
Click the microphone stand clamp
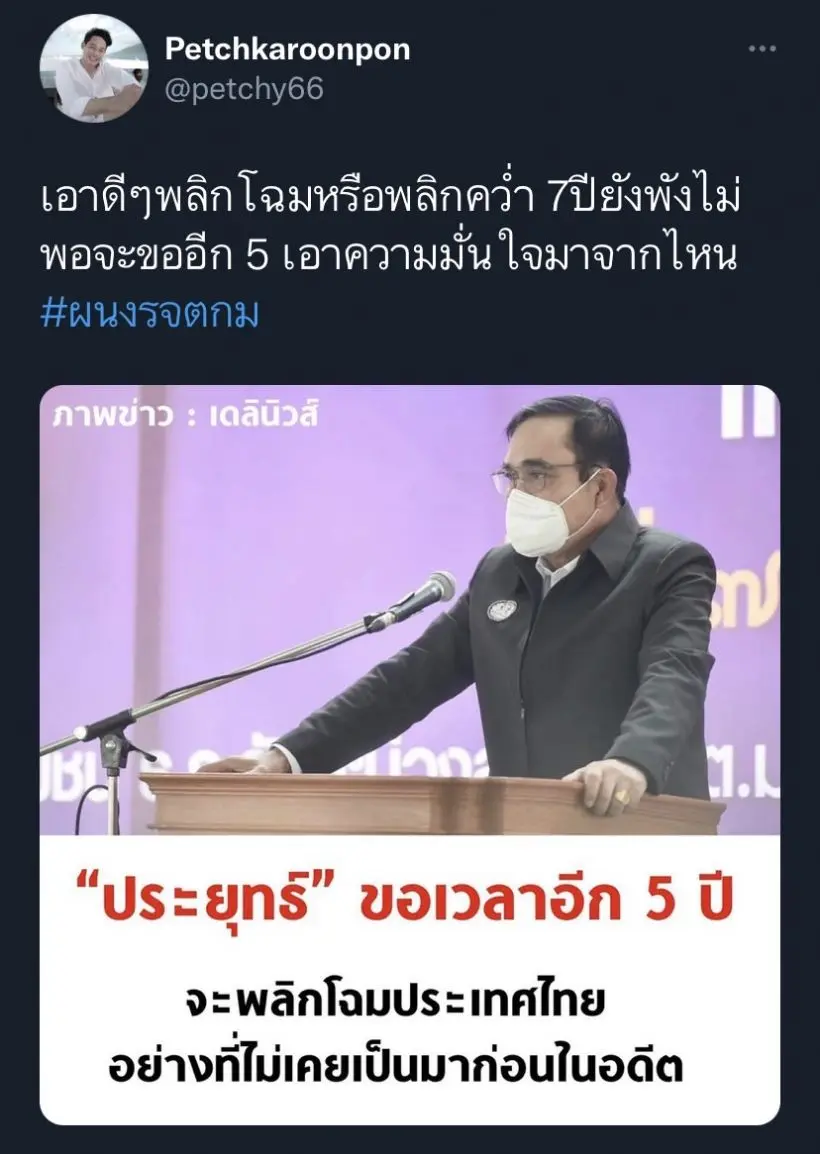click(112, 743)
